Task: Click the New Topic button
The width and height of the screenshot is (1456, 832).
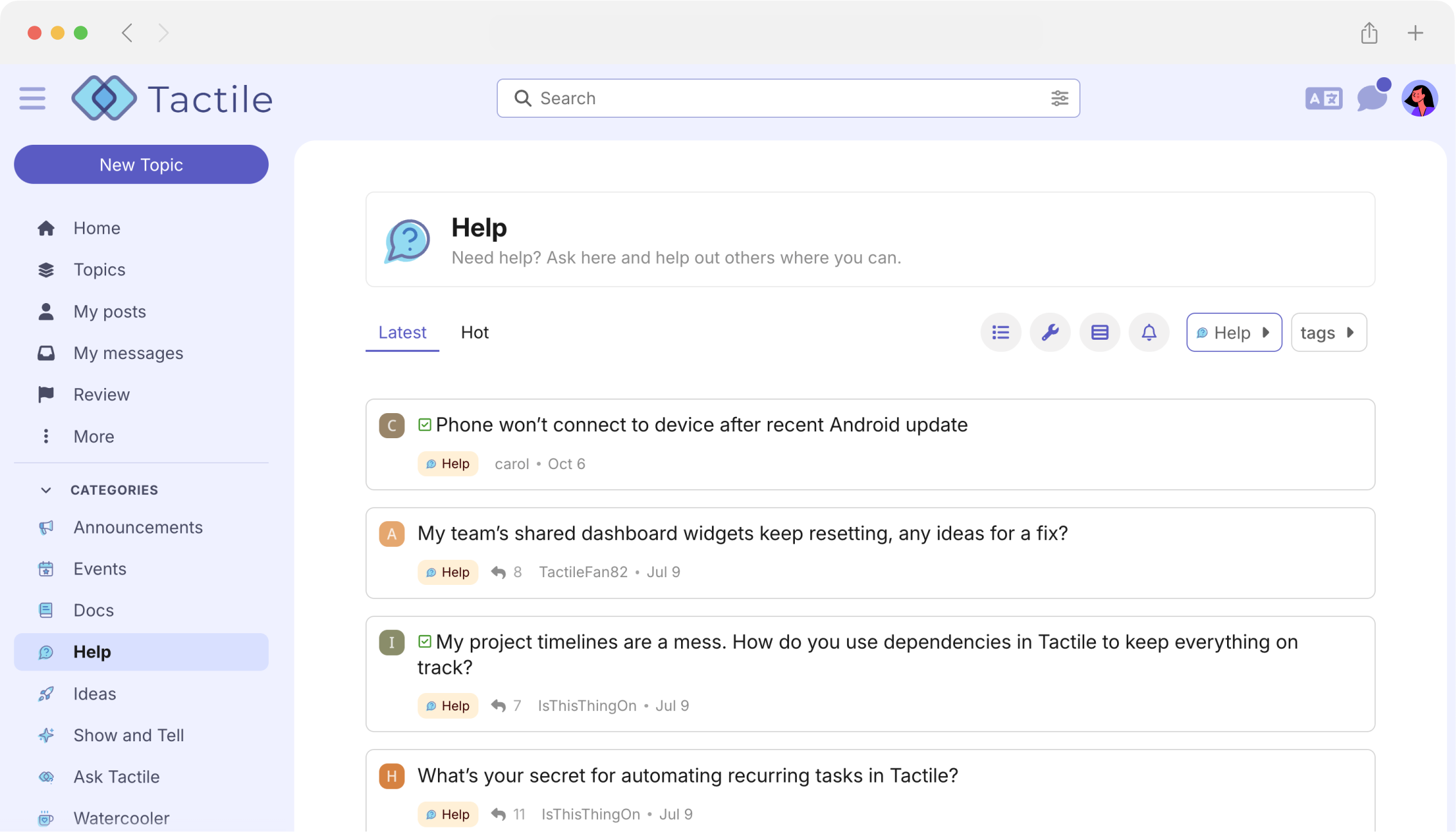Action: pos(141,165)
